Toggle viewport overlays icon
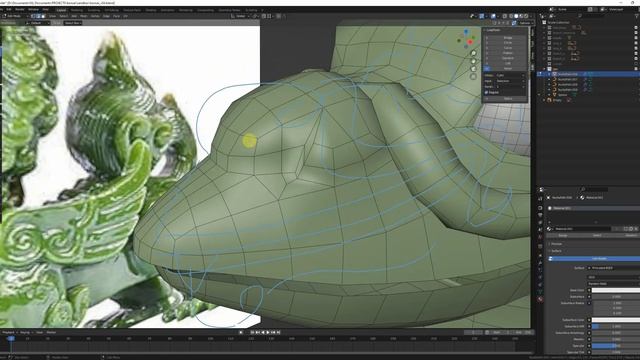 pyautogui.click(x=493, y=16)
